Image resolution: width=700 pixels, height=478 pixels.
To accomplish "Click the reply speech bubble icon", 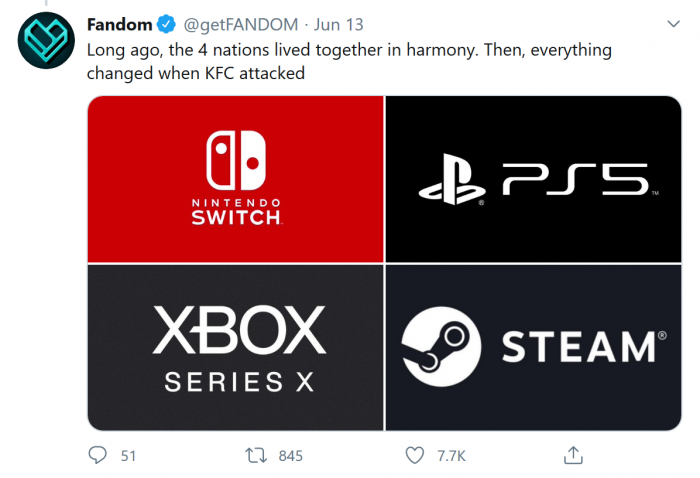I will pos(97,455).
